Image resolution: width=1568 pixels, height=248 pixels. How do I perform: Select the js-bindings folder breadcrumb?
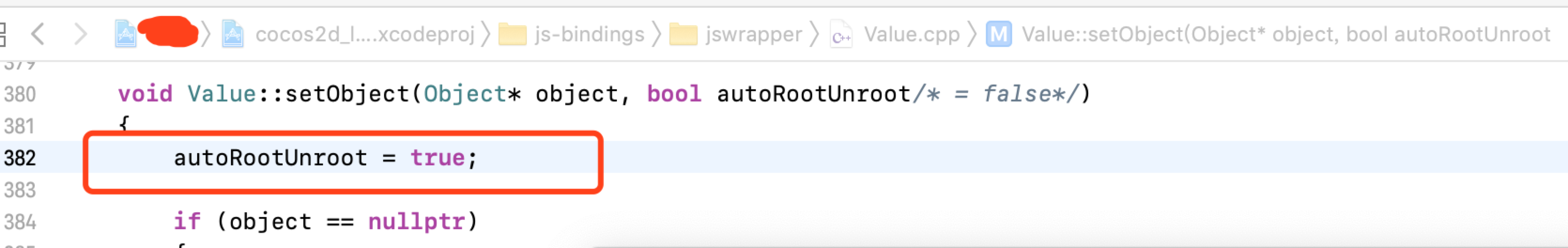(x=589, y=35)
